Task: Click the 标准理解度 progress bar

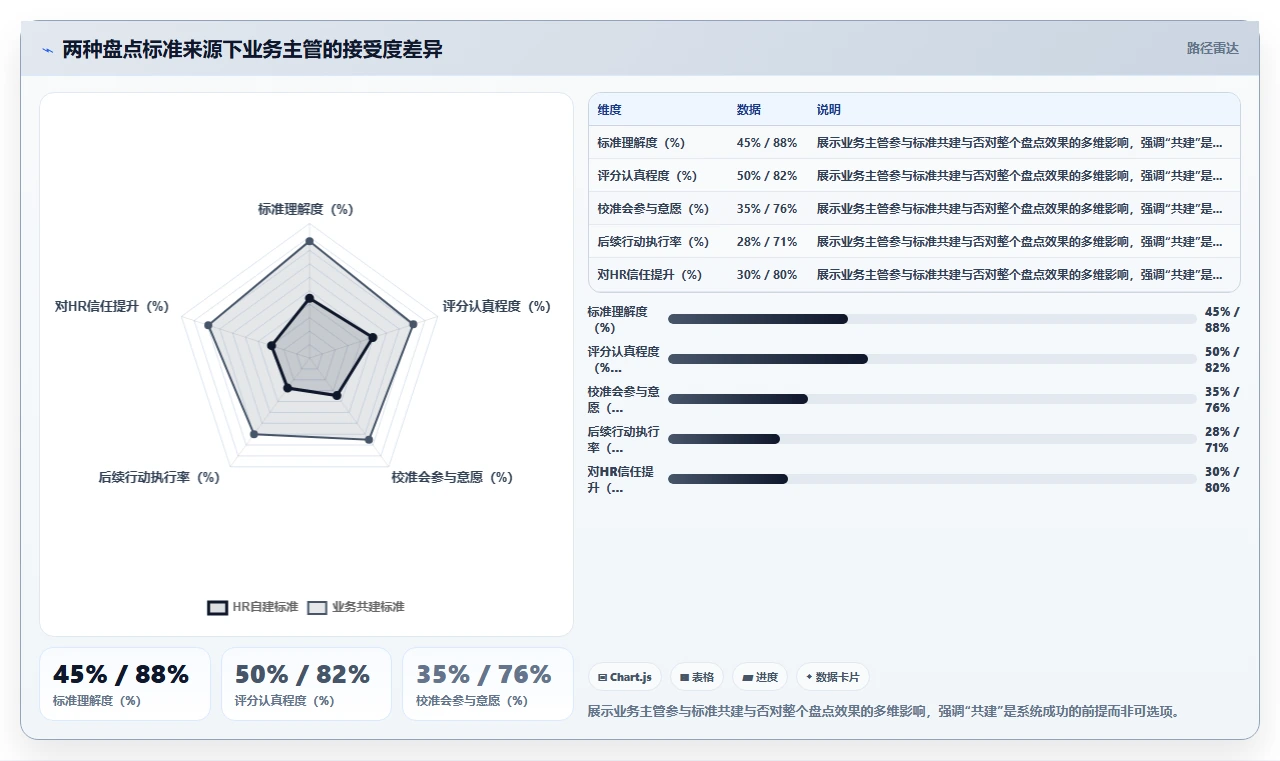Action: [932, 319]
